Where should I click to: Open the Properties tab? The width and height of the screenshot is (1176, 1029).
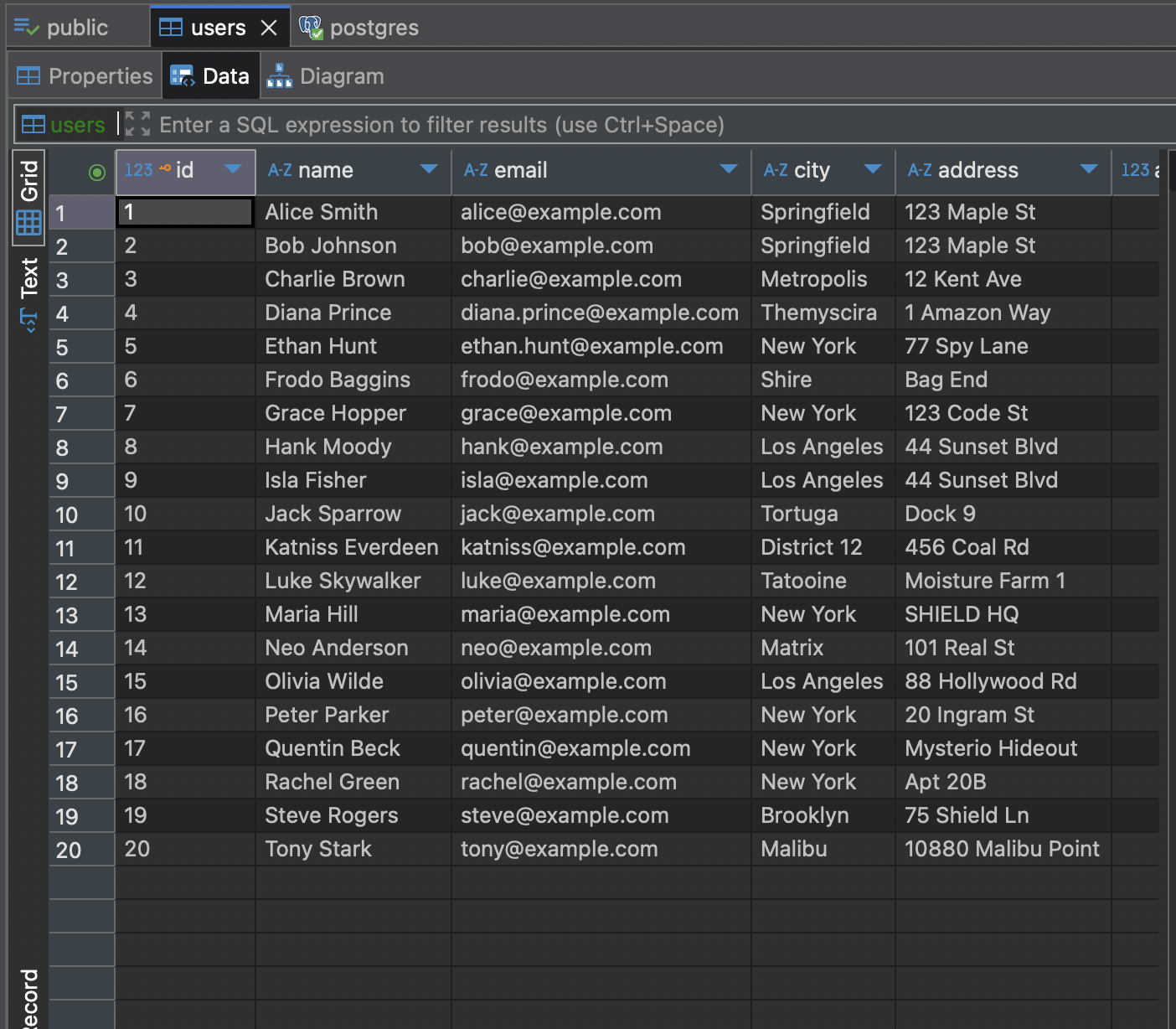coord(85,76)
